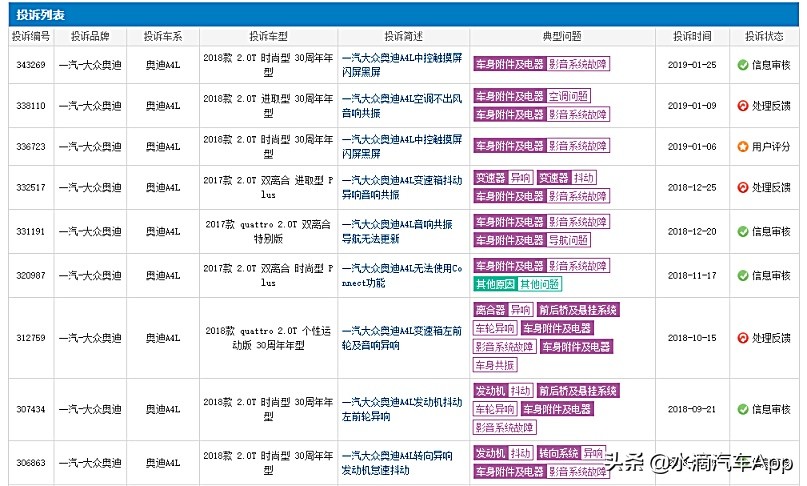Click orange star icon for complaint 336723

tap(742, 147)
